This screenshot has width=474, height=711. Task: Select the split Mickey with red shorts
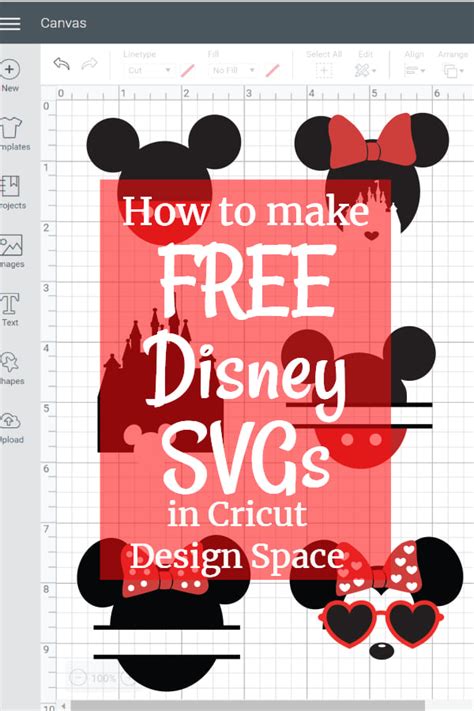pyautogui.click(x=358, y=397)
